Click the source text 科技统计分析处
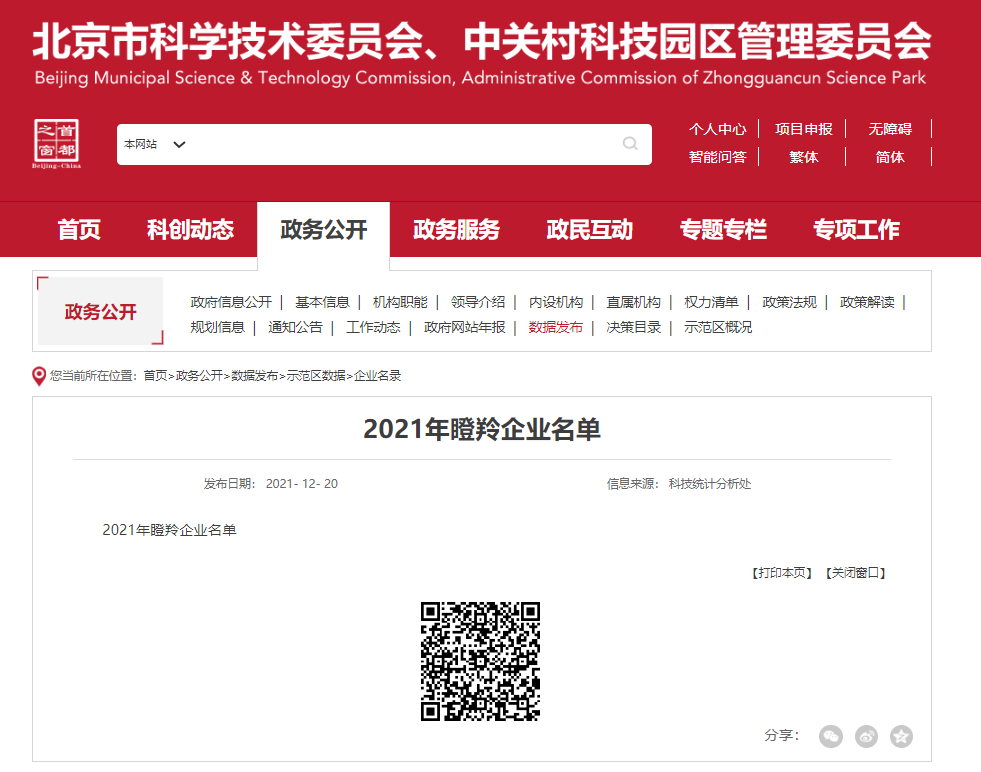 [709, 484]
